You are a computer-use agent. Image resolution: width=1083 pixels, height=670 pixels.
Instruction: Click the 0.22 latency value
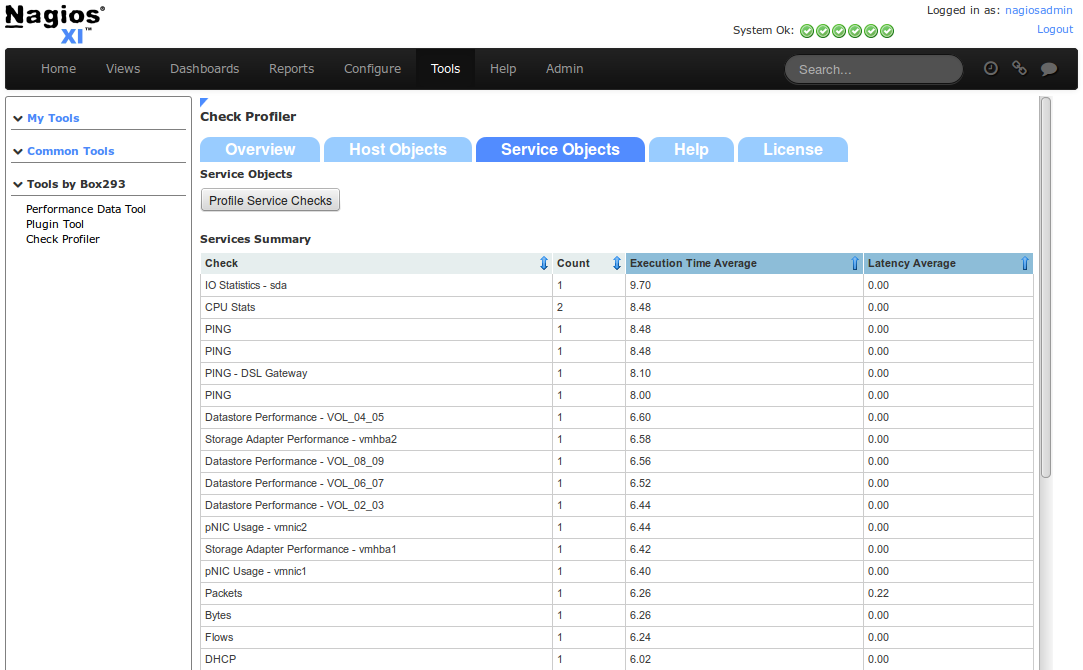click(x=879, y=593)
